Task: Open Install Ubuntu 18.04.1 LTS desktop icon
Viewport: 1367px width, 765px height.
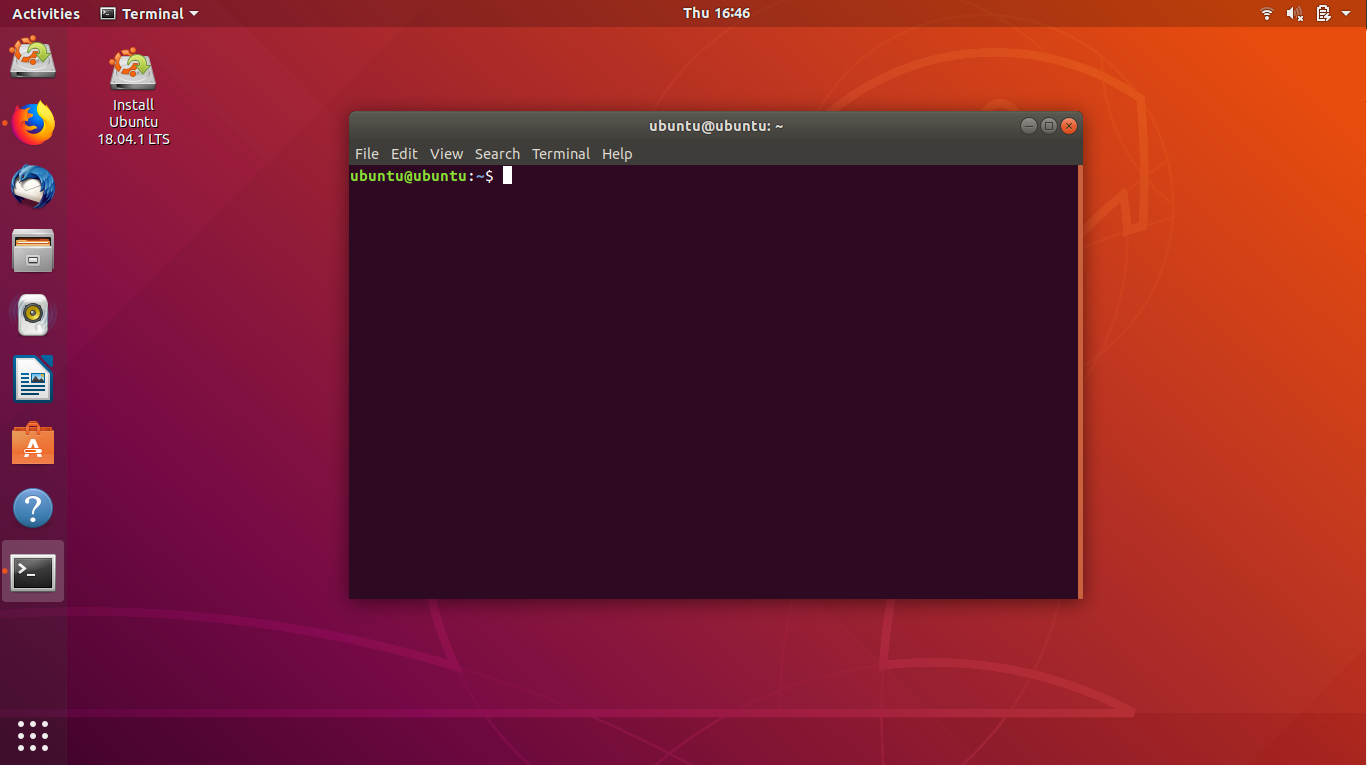Action: point(133,97)
